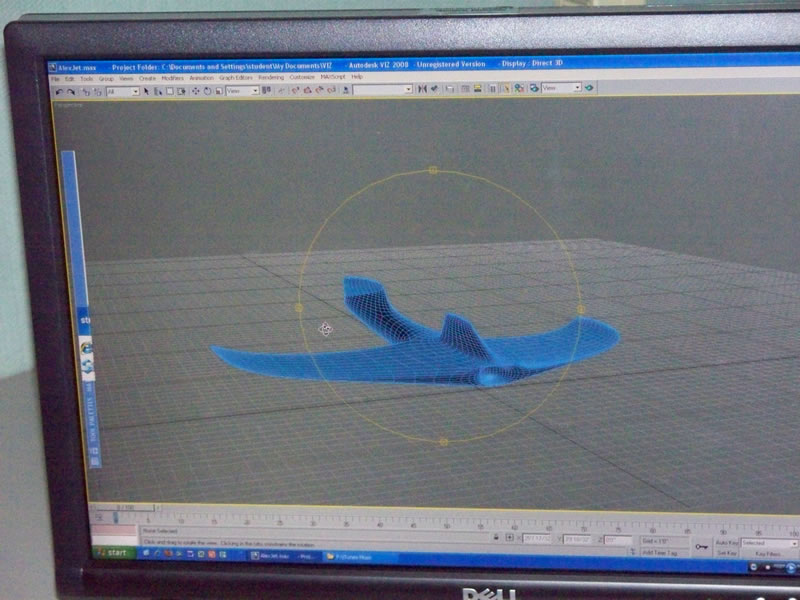Screen dimensions: 800x600
Task: Open the reference coordinate View dropdown
Action: [x=242, y=91]
